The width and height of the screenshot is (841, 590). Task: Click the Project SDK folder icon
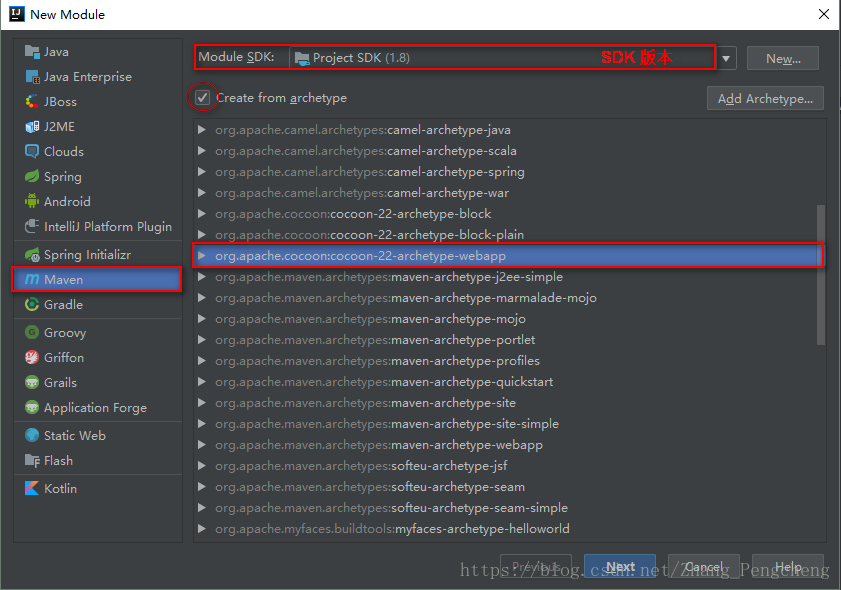[x=302, y=58]
